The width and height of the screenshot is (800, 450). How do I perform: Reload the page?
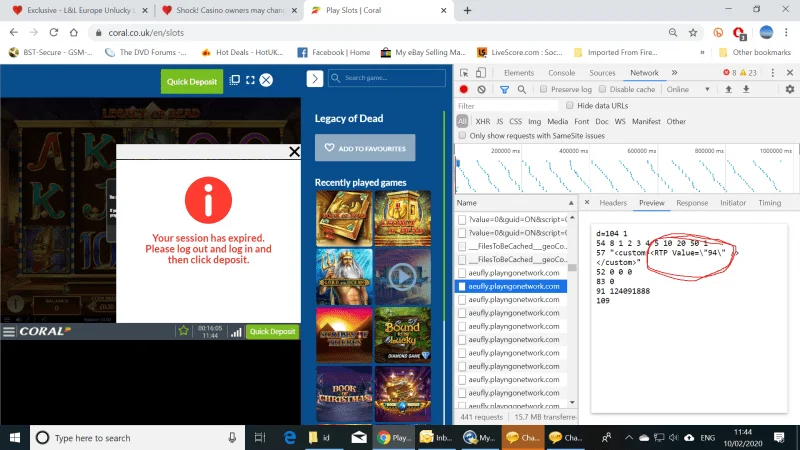[54, 33]
